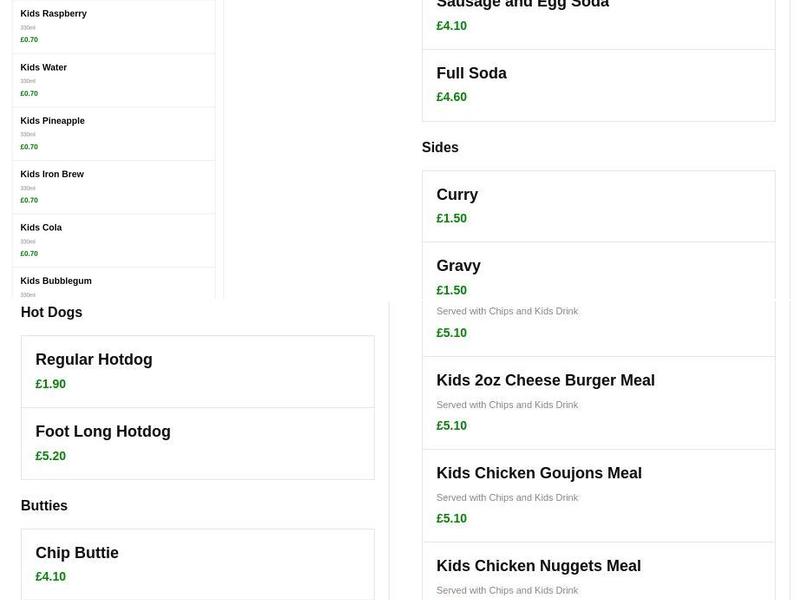This screenshot has width=800, height=600.
Task: Click the £4.10 price on Chip Buttie
Action: [x=50, y=576]
